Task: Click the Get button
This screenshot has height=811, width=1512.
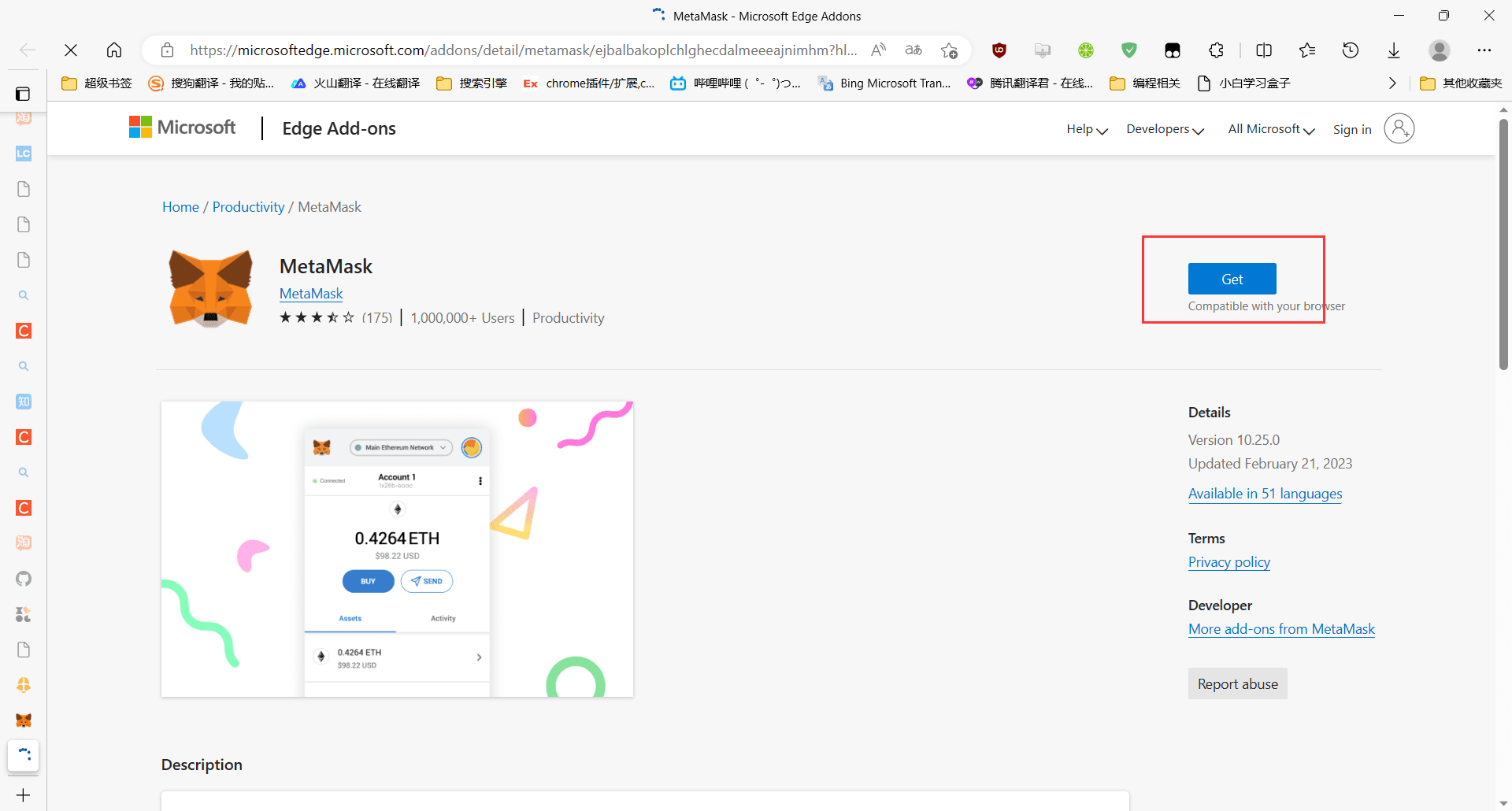Action: [x=1232, y=279]
